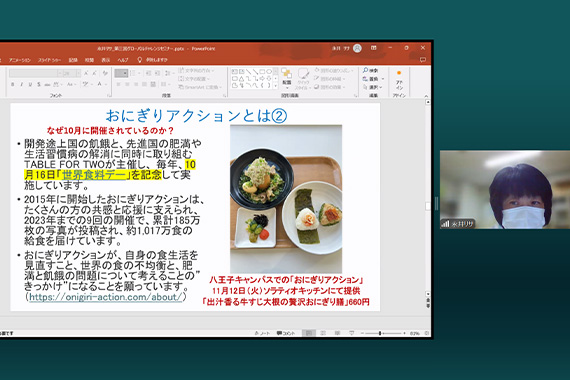The height and width of the screenshot is (380, 570).
Task: Click Shape Effects (図形の効果) button
Action: 329,87
